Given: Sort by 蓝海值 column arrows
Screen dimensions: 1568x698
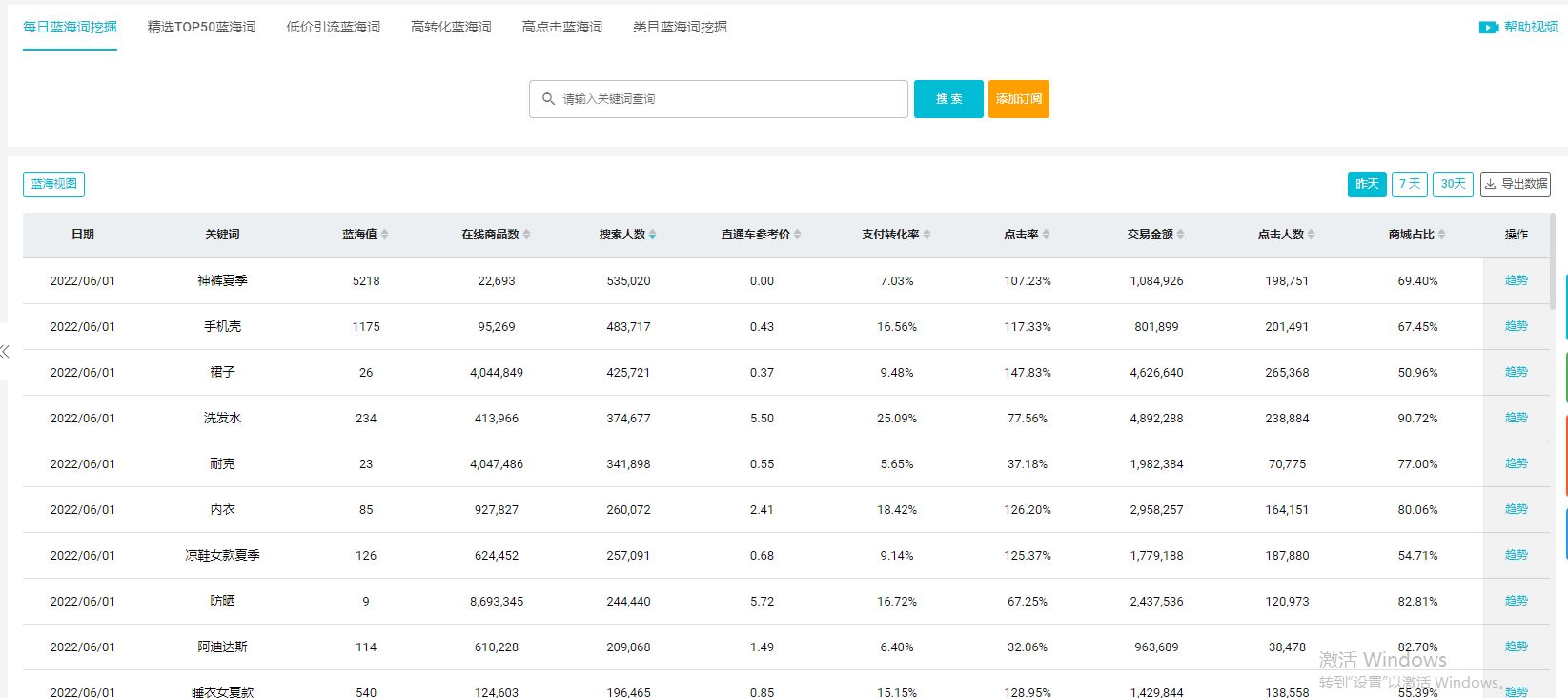Looking at the screenshot, I should (384, 235).
